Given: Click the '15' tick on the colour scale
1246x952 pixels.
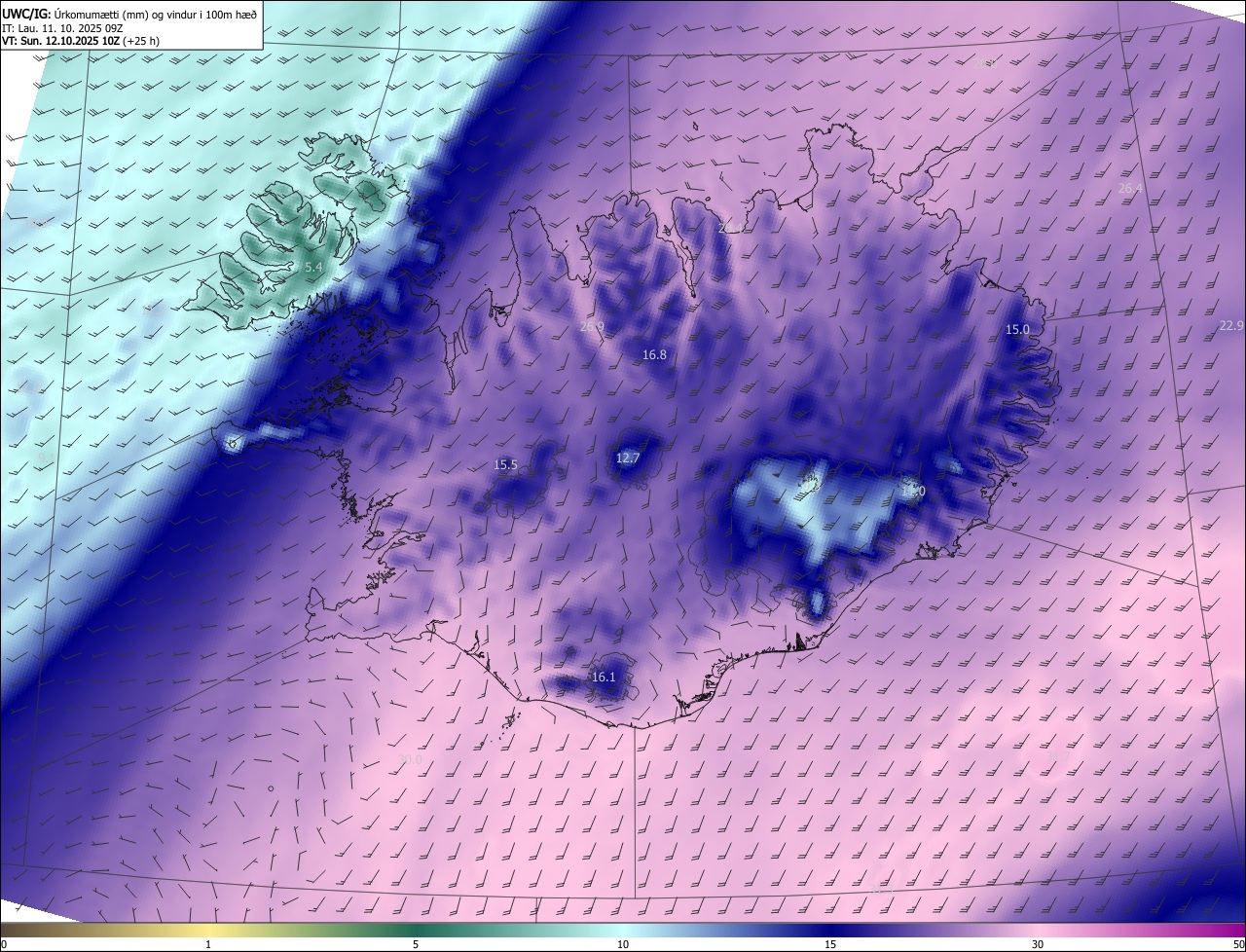Looking at the screenshot, I should point(830,945).
